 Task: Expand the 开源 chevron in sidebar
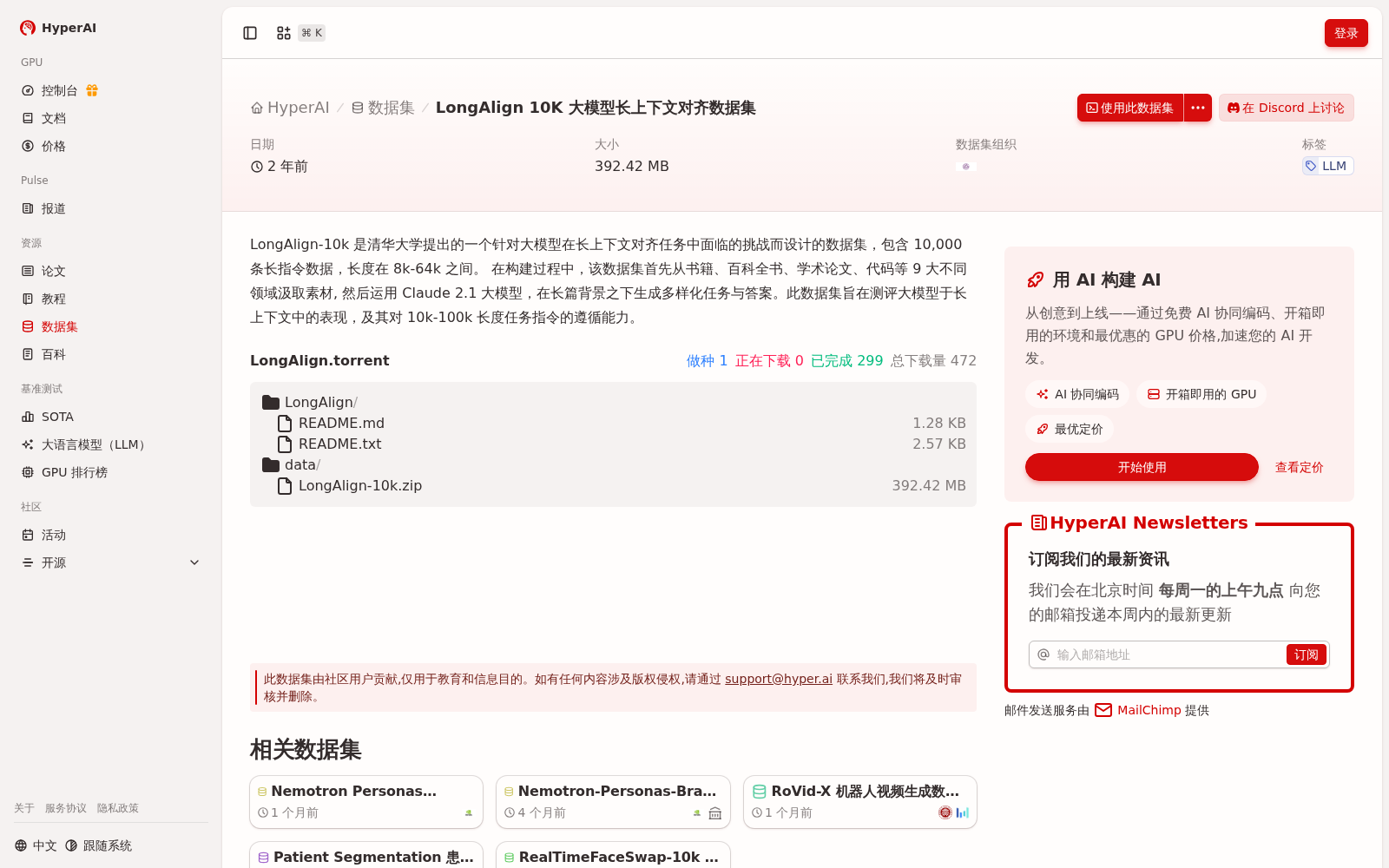point(194,562)
